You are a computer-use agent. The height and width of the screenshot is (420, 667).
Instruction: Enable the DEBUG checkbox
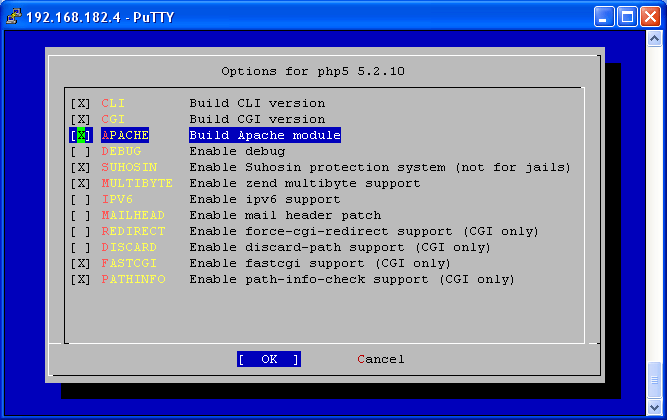80,151
